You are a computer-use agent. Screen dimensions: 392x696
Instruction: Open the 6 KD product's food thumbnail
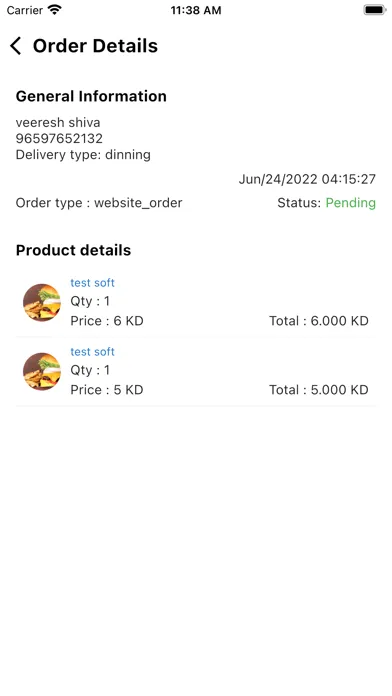coord(42,302)
